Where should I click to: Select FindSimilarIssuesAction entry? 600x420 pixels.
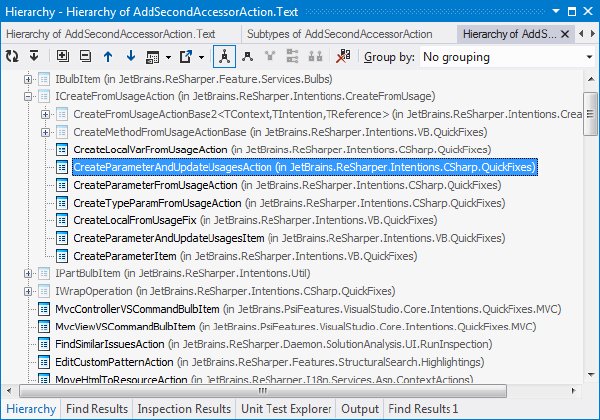tap(110, 344)
